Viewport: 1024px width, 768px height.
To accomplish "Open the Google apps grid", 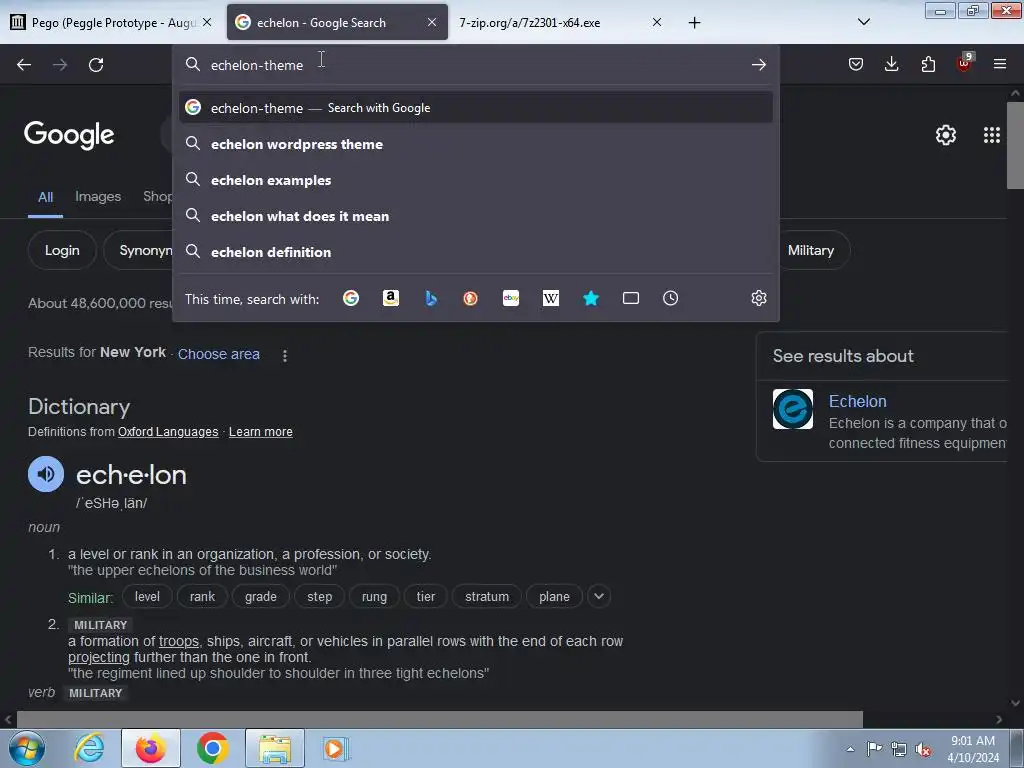I will [991, 135].
